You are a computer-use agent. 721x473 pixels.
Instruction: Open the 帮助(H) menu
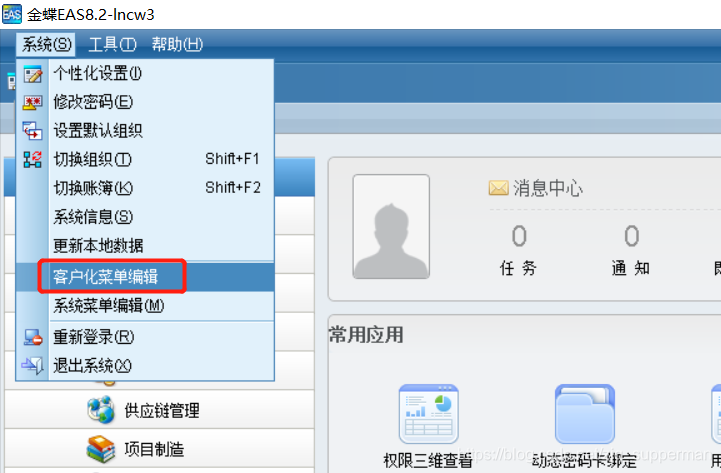point(177,45)
